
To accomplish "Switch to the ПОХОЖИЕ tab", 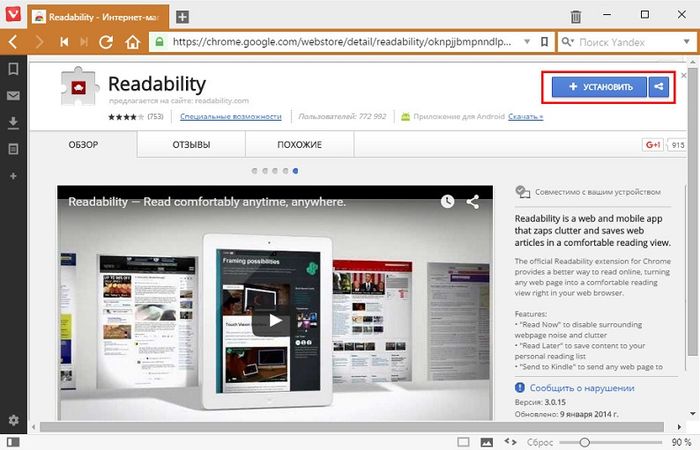I will [x=299, y=145].
